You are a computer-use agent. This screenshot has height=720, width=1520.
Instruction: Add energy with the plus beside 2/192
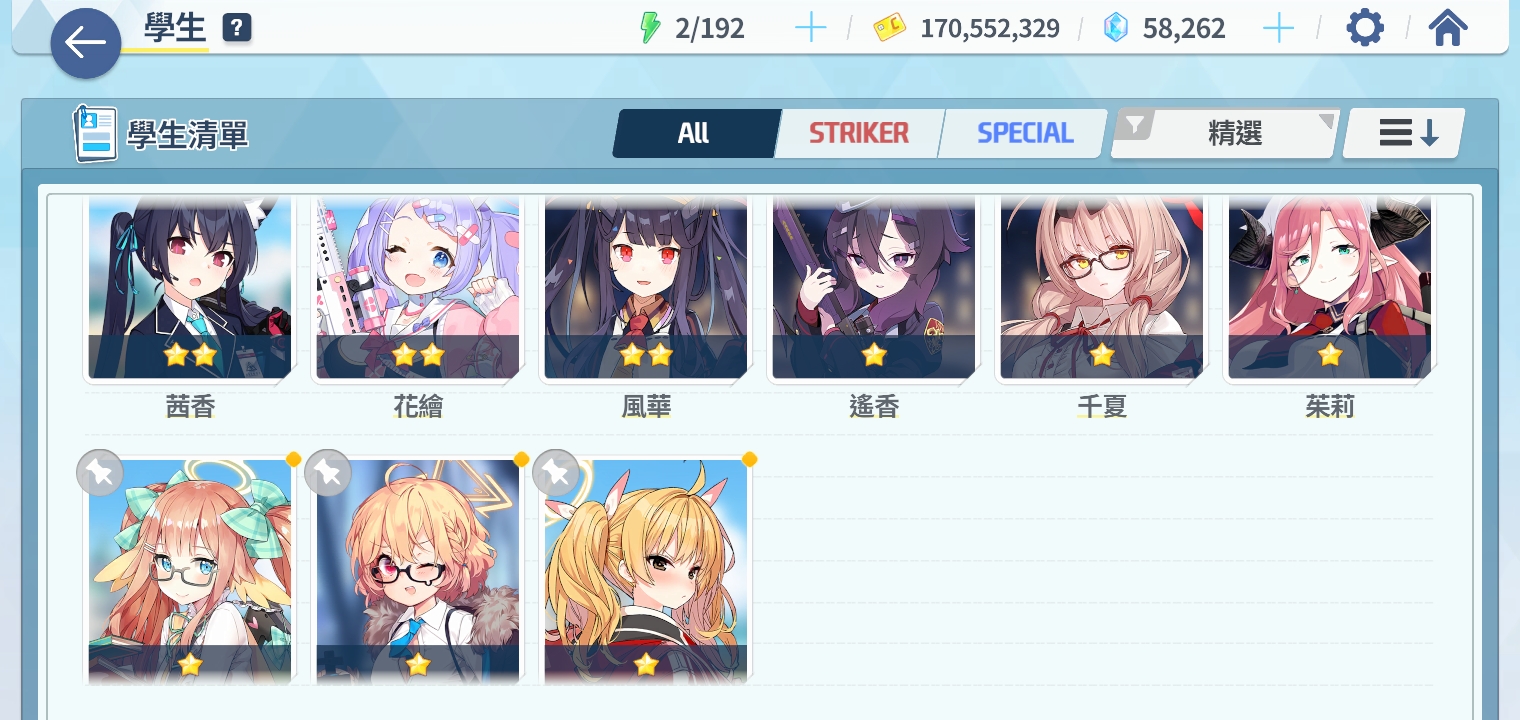pos(810,28)
